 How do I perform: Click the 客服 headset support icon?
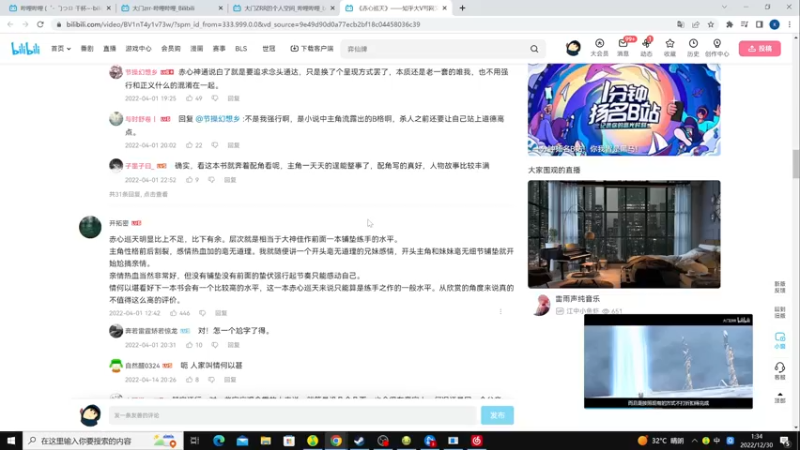[x=780, y=370]
